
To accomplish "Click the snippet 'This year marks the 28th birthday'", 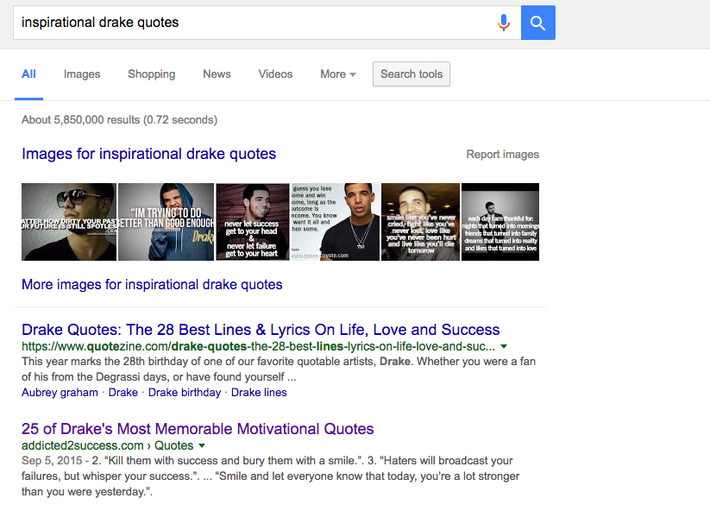I will coord(278,369).
